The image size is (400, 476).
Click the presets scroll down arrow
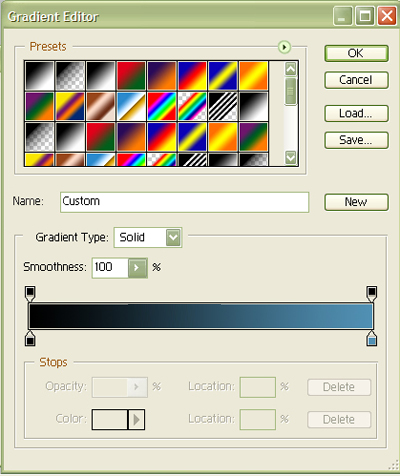[291, 157]
